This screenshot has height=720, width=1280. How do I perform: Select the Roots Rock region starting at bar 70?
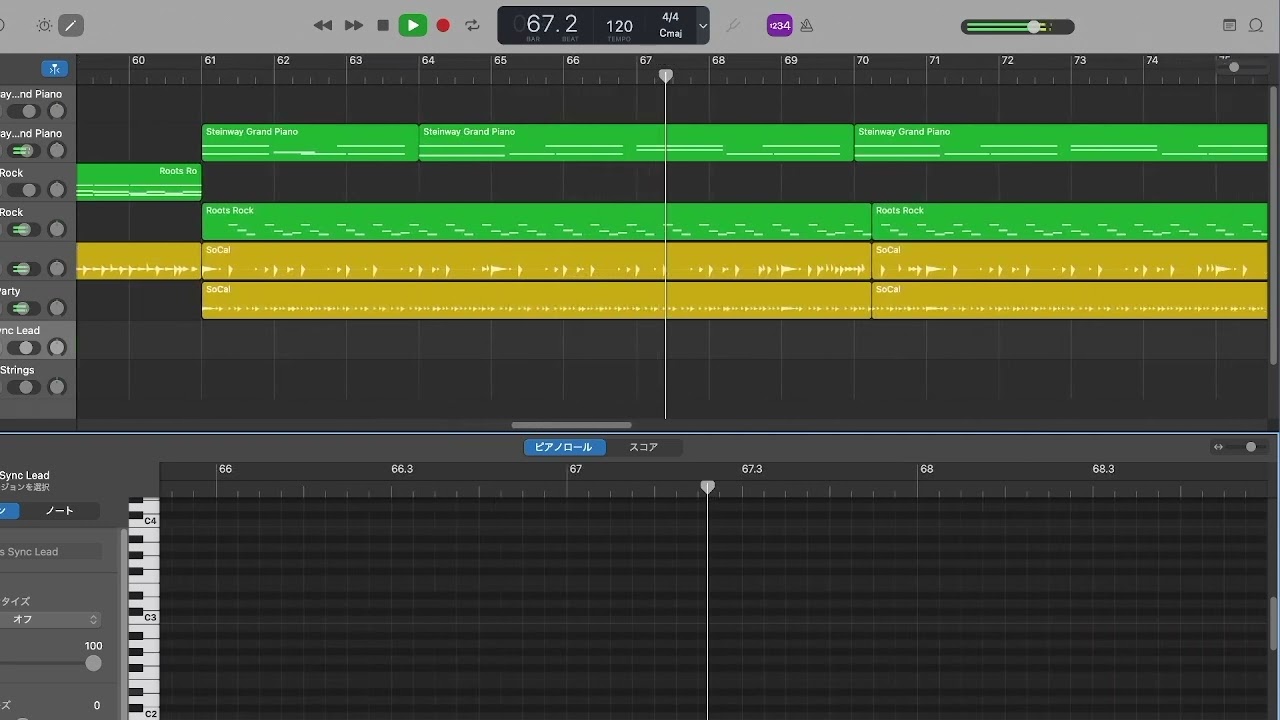1070,221
